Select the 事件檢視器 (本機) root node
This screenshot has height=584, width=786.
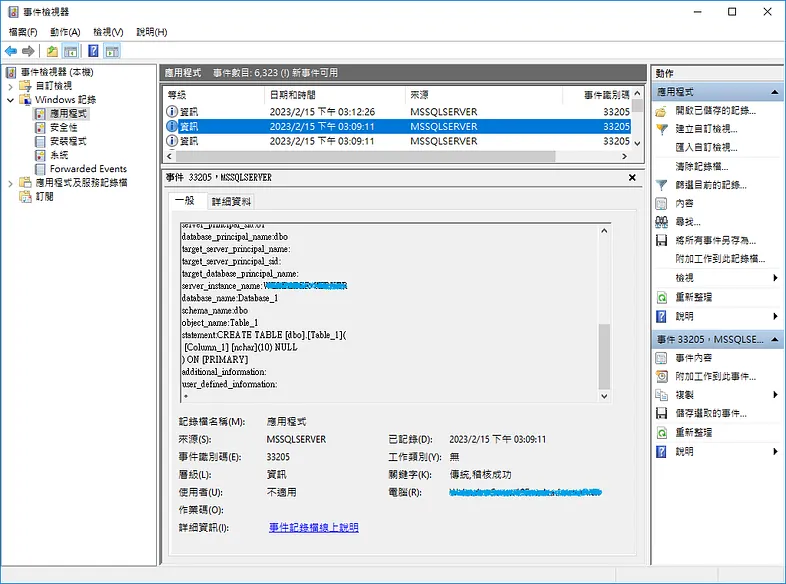point(57,72)
